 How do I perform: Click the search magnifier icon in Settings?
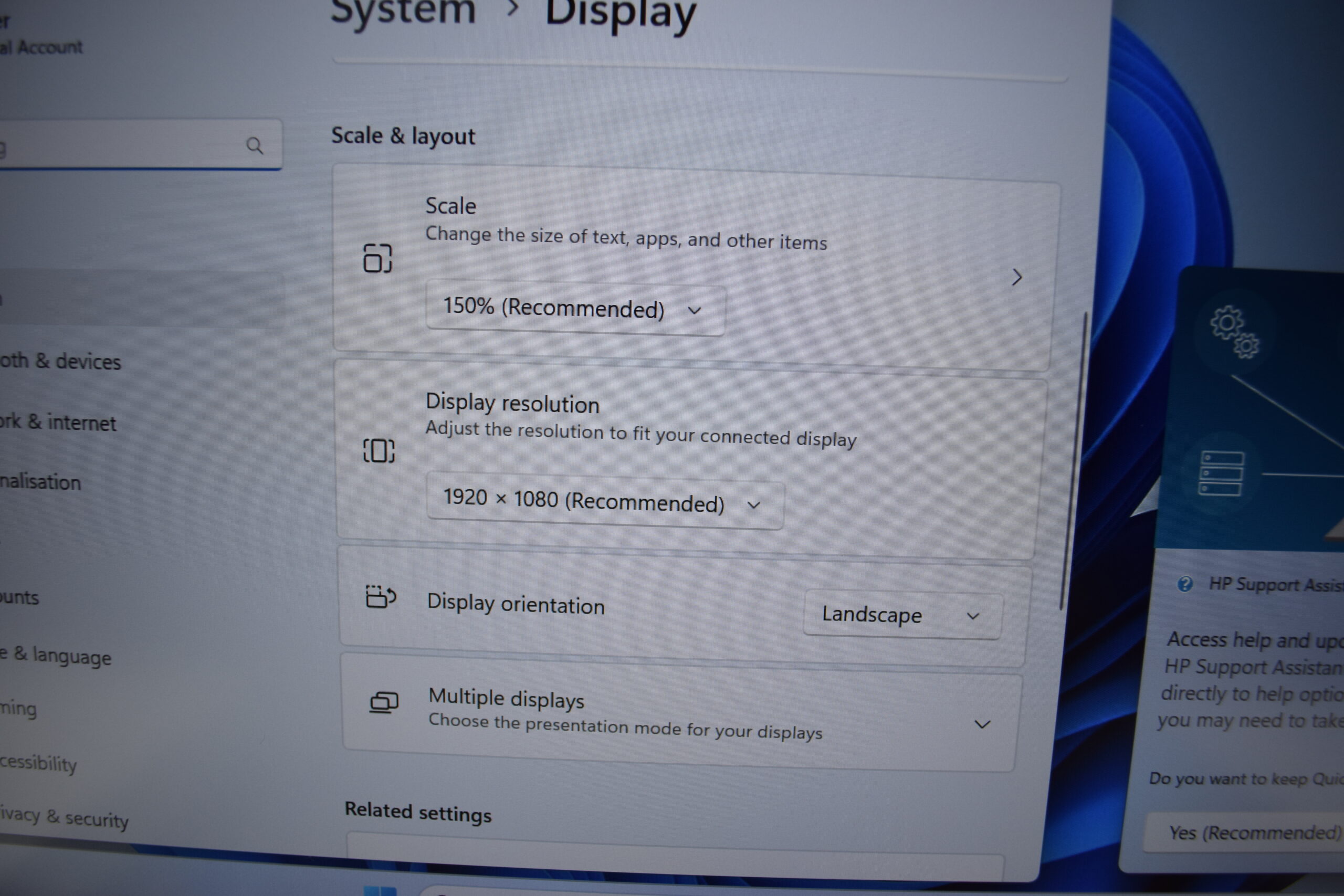(x=254, y=146)
